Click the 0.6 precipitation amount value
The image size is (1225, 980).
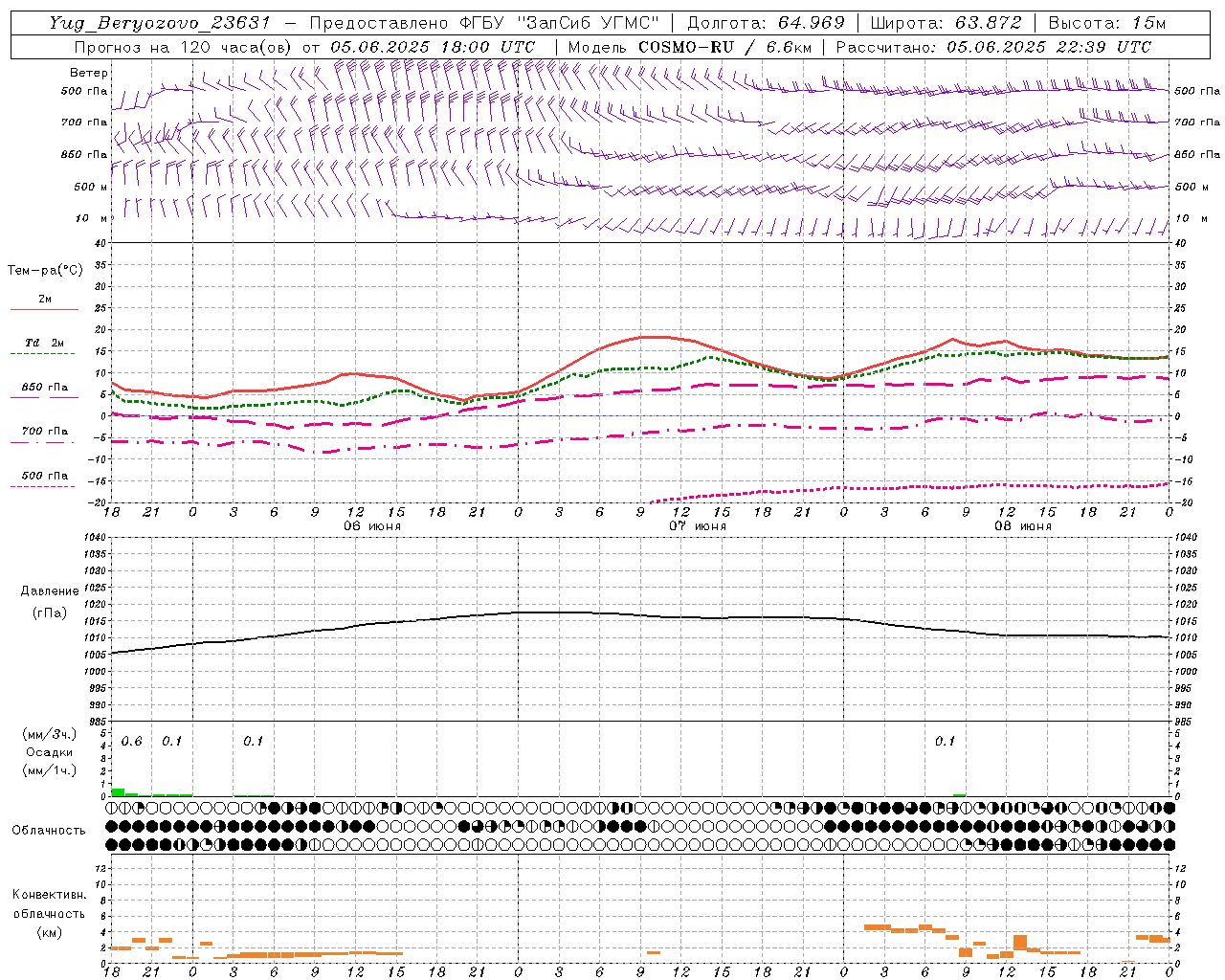click(x=131, y=742)
